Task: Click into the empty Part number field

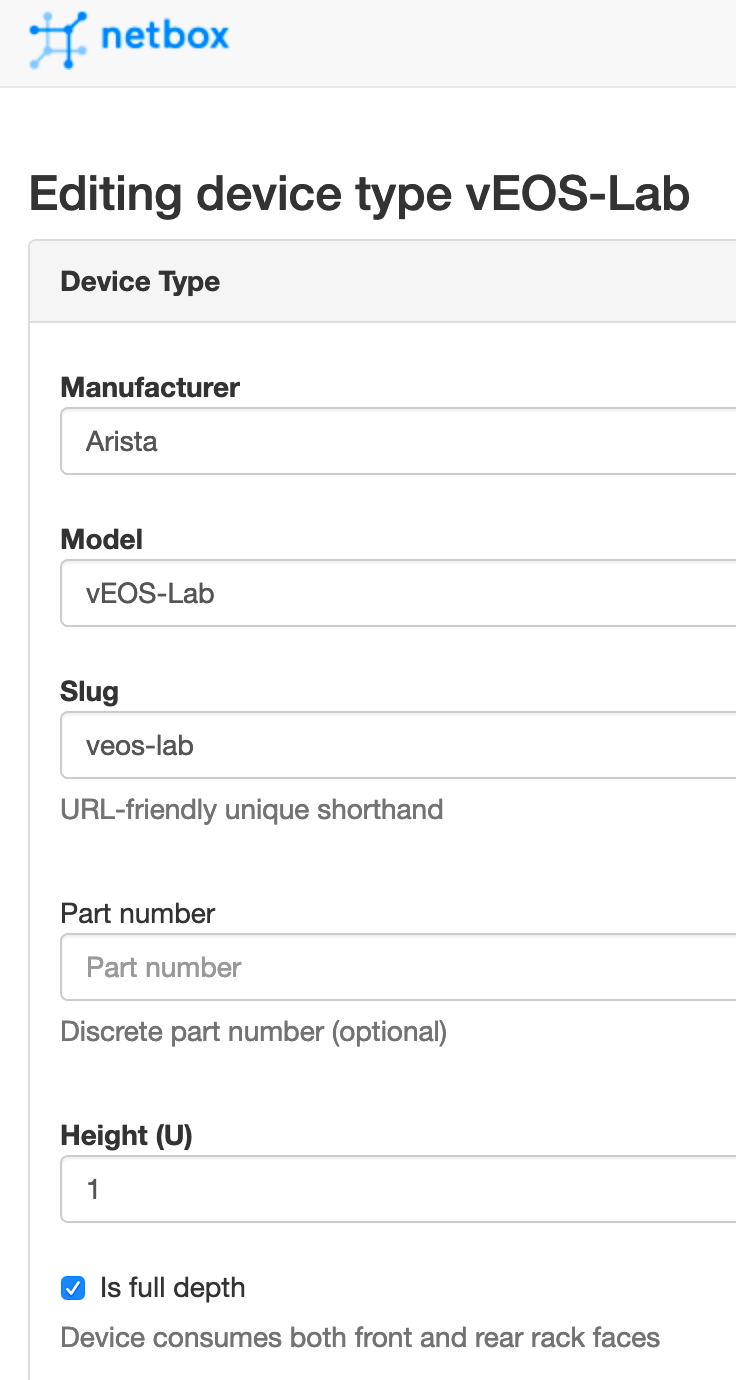Action: pos(398,967)
